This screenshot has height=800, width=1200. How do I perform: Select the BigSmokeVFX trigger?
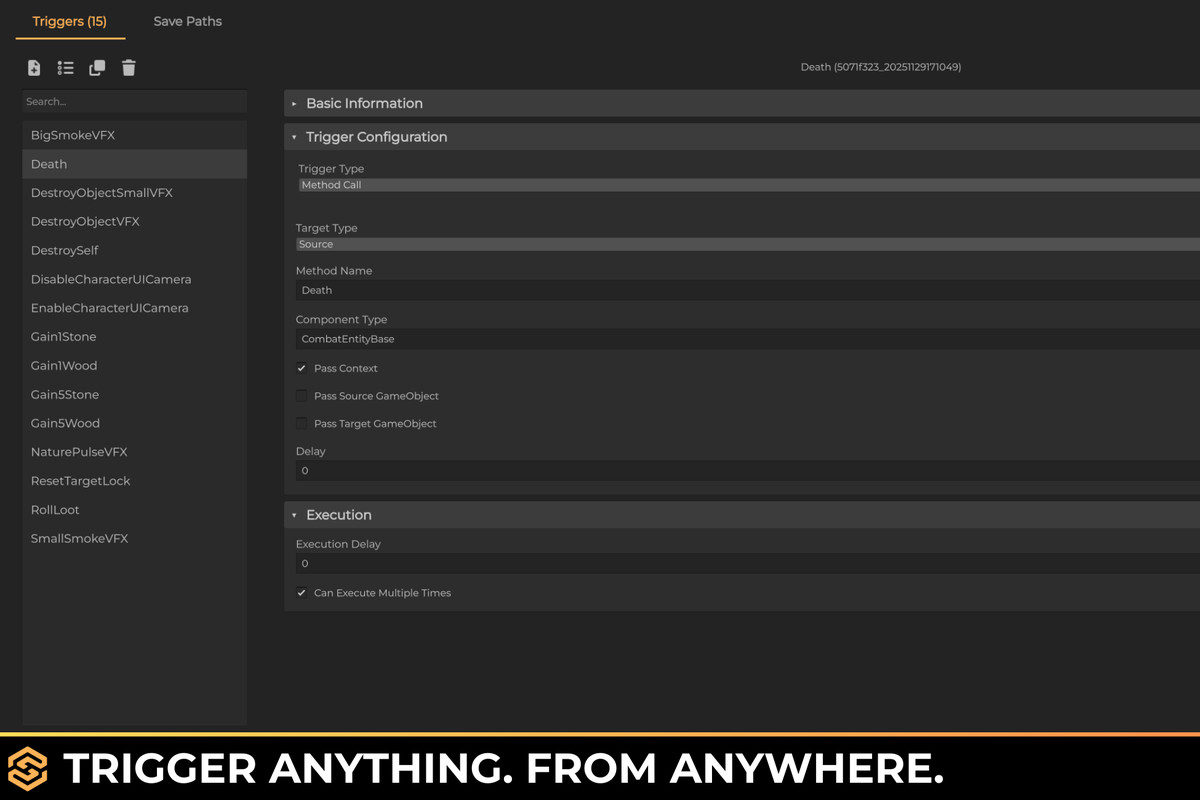(x=73, y=135)
